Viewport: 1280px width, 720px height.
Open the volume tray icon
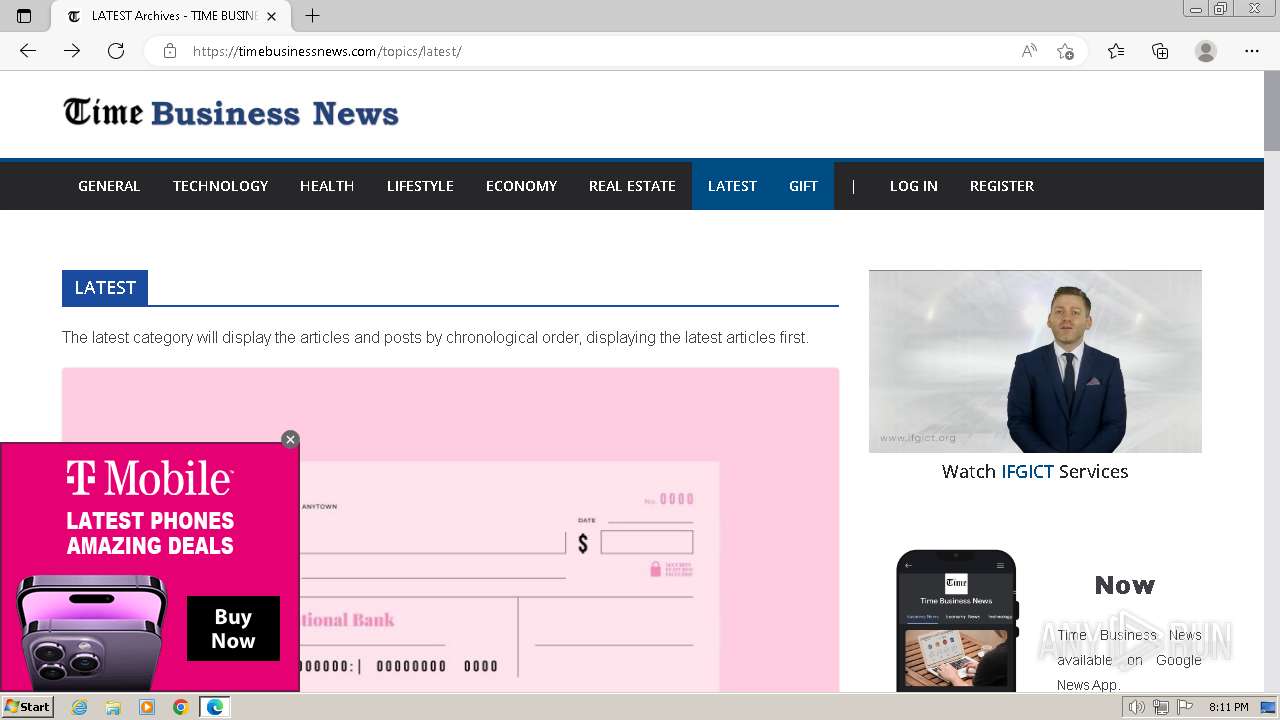1137,707
